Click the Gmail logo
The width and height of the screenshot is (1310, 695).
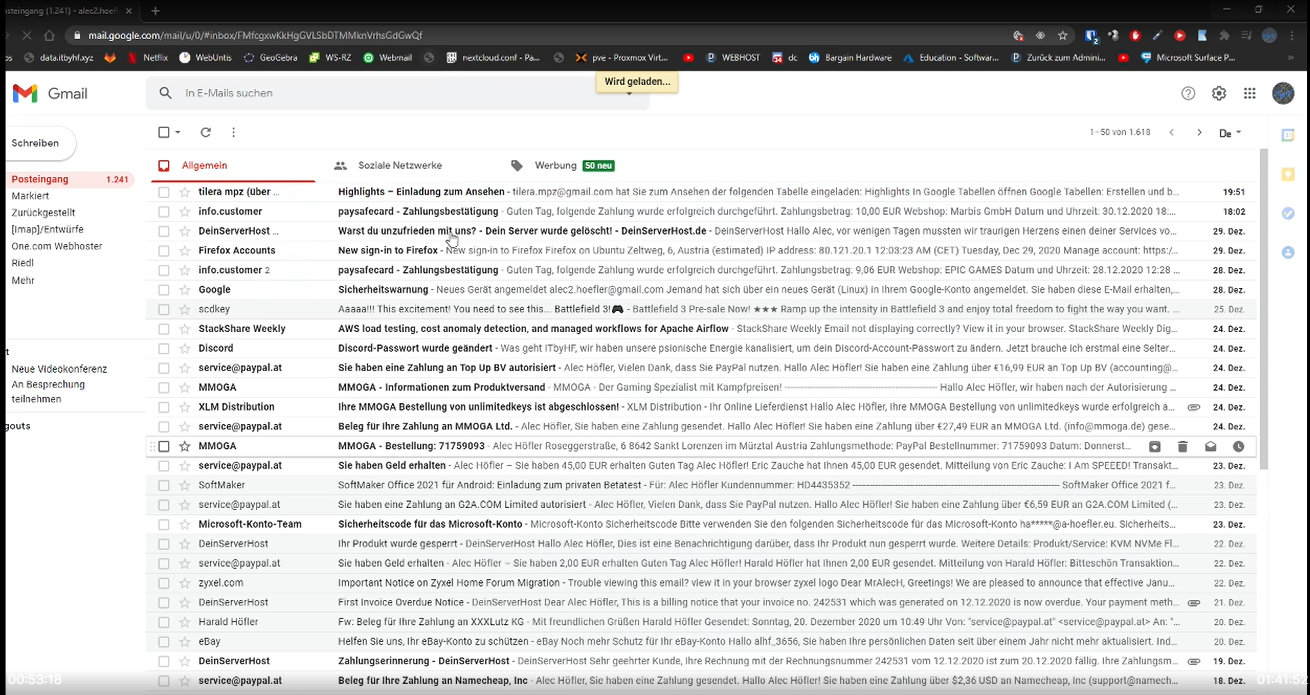point(50,93)
